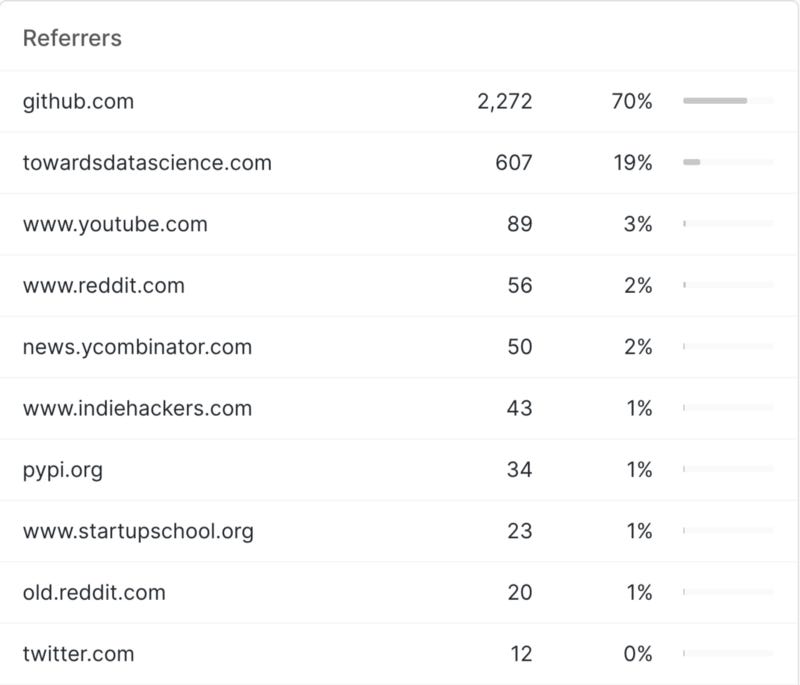Image resolution: width=800 pixels, height=685 pixels.
Task: Open the www.reddit.com referrer entry
Action: tap(103, 285)
